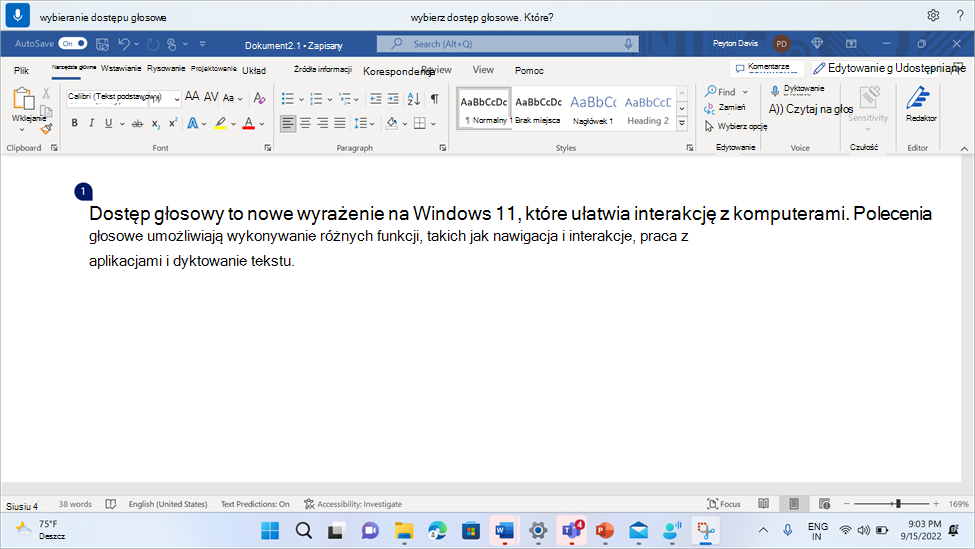This screenshot has height=549, width=975.
Task: Open voice access help question mark
Action: [960, 16]
